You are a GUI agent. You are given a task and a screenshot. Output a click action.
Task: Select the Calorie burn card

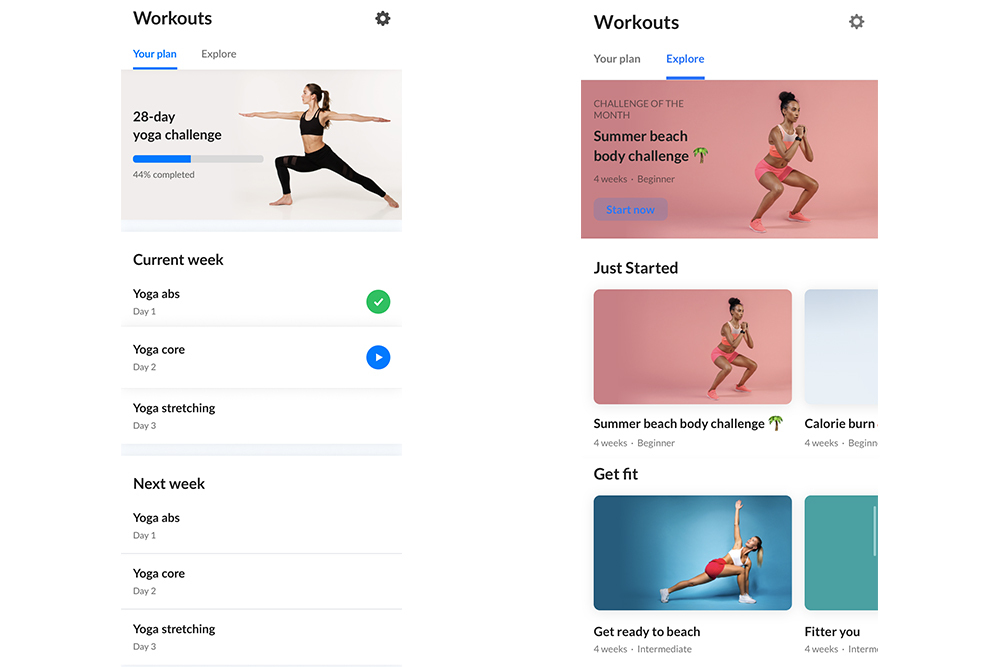coord(841,347)
